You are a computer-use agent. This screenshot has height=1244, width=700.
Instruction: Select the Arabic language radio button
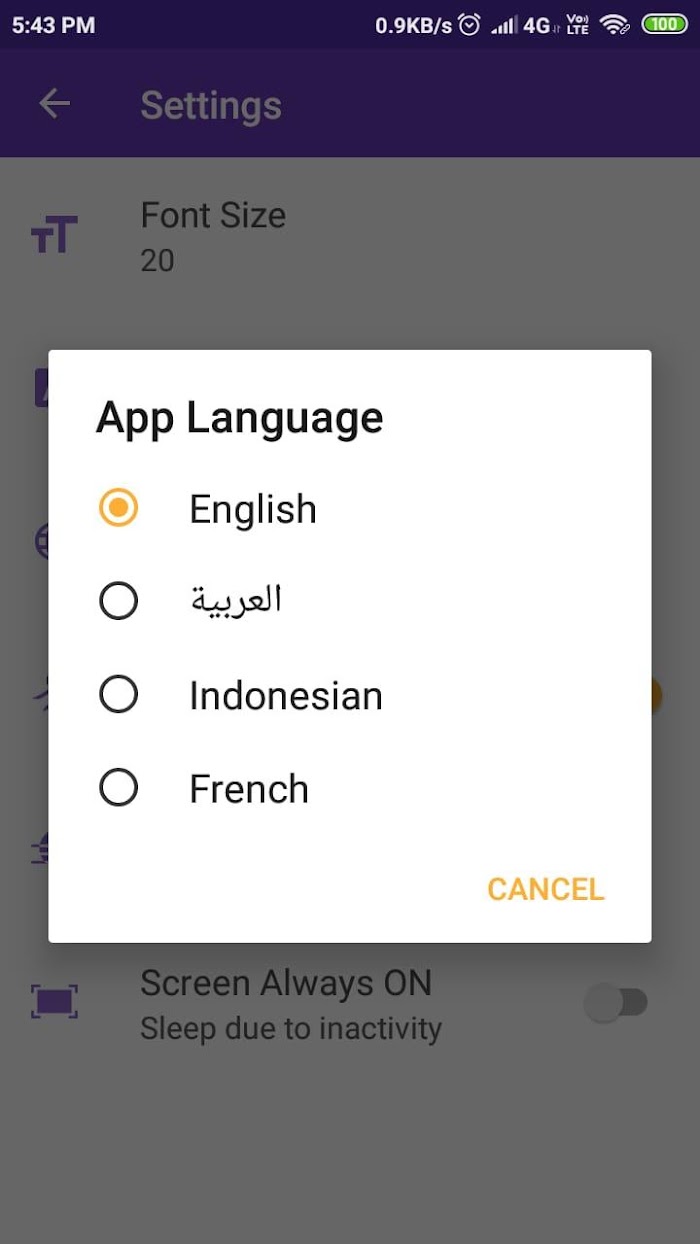(x=119, y=601)
